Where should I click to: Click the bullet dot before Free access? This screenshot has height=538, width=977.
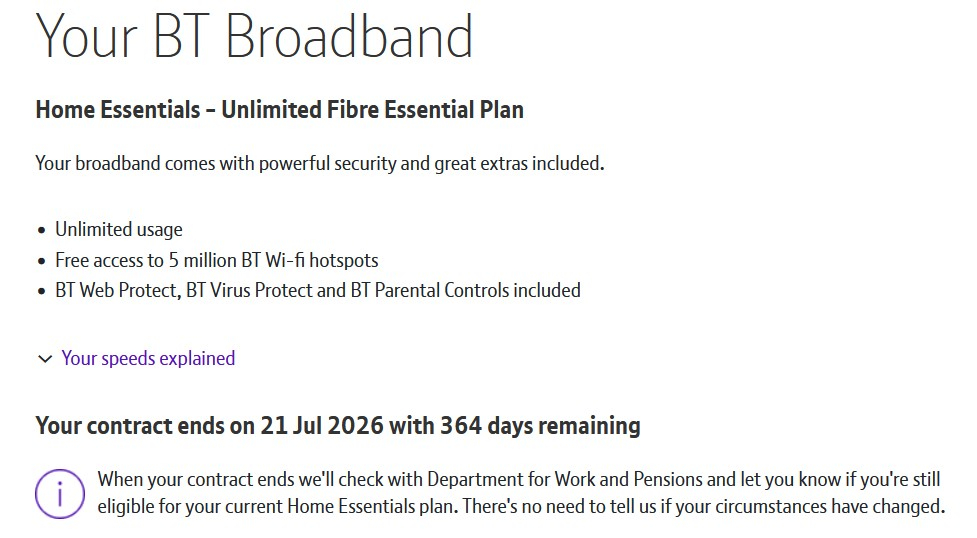pyautogui.click(x=42, y=261)
